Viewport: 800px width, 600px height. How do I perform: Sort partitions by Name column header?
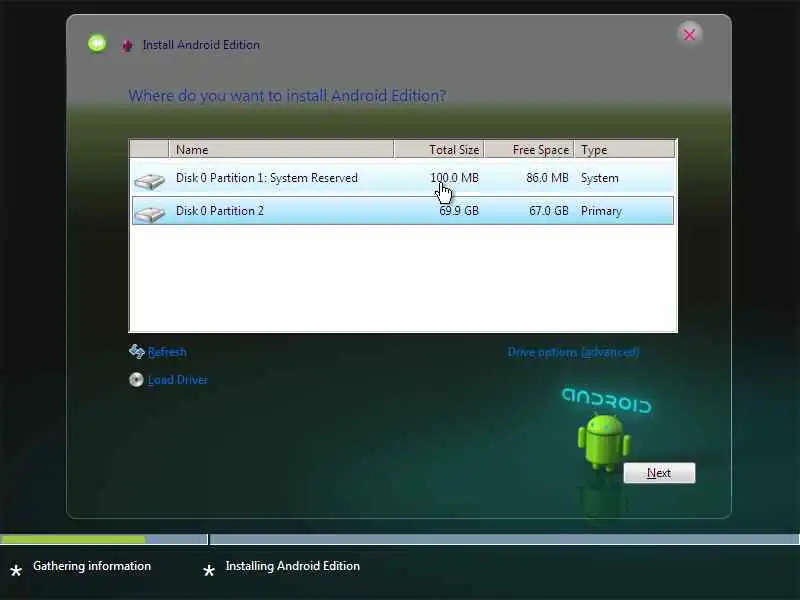pyautogui.click(x=281, y=149)
